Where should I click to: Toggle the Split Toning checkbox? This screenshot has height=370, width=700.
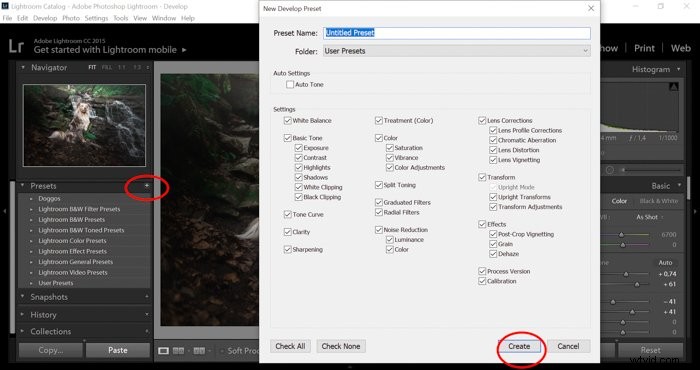coord(379,185)
